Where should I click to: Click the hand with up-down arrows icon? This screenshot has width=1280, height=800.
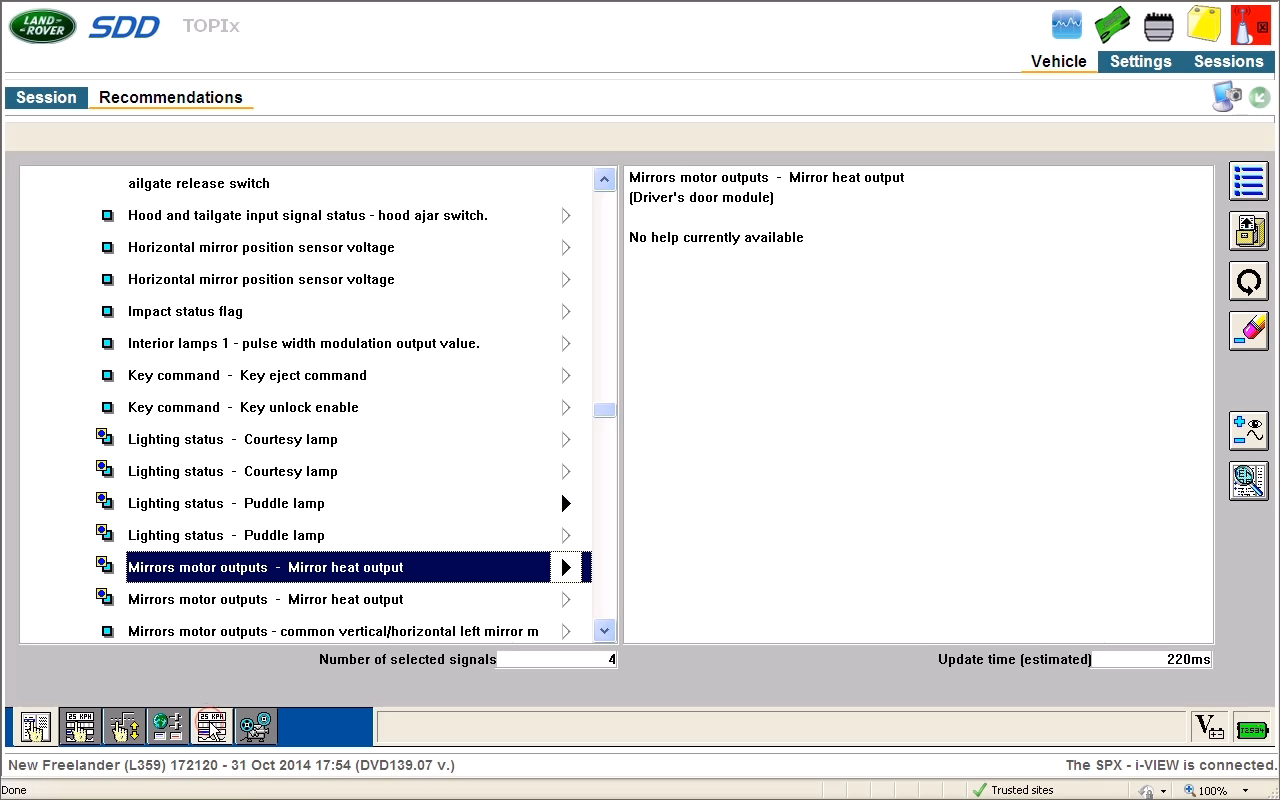tap(124, 727)
